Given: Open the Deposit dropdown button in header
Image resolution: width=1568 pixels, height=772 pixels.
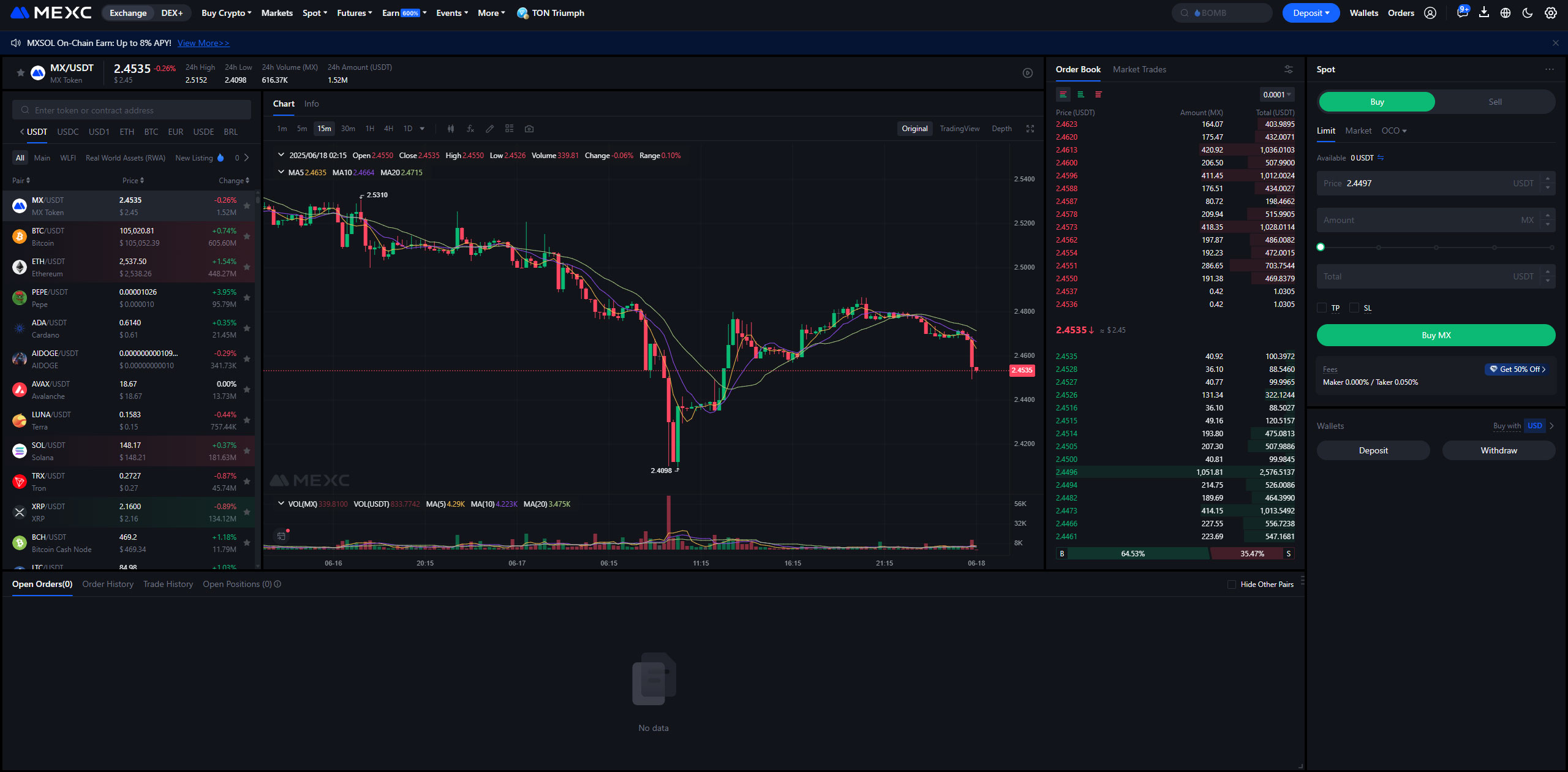Looking at the screenshot, I should click(1311, 13).
